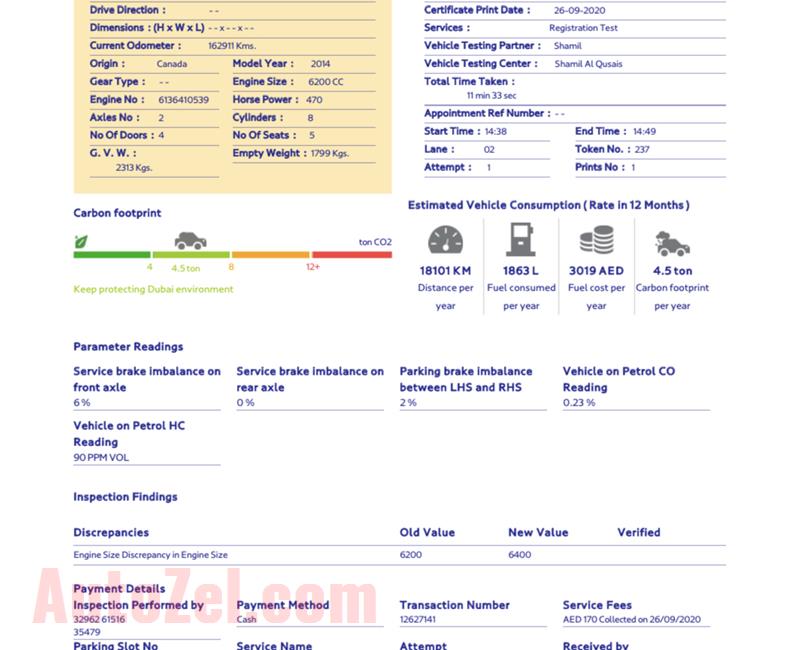
Task: Click the red segment of the carbon bar
Action: pos(351,255)
